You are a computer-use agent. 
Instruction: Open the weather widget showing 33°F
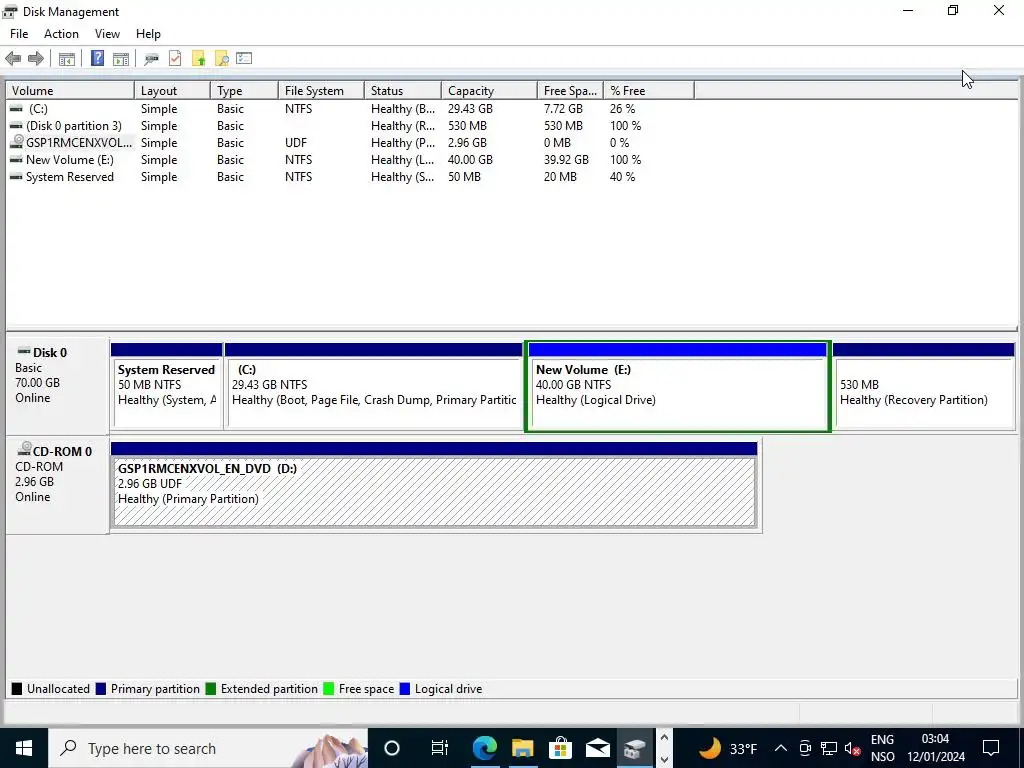tap(727, 748)
